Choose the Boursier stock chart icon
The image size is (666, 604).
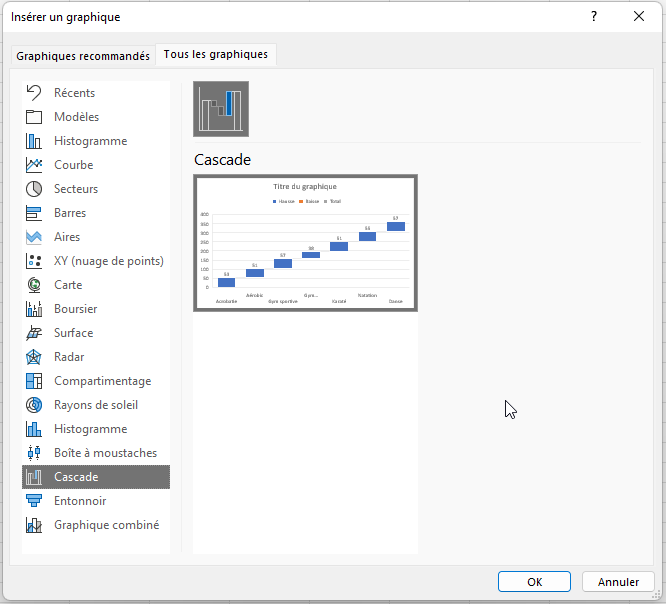click(x=34, y=309)
